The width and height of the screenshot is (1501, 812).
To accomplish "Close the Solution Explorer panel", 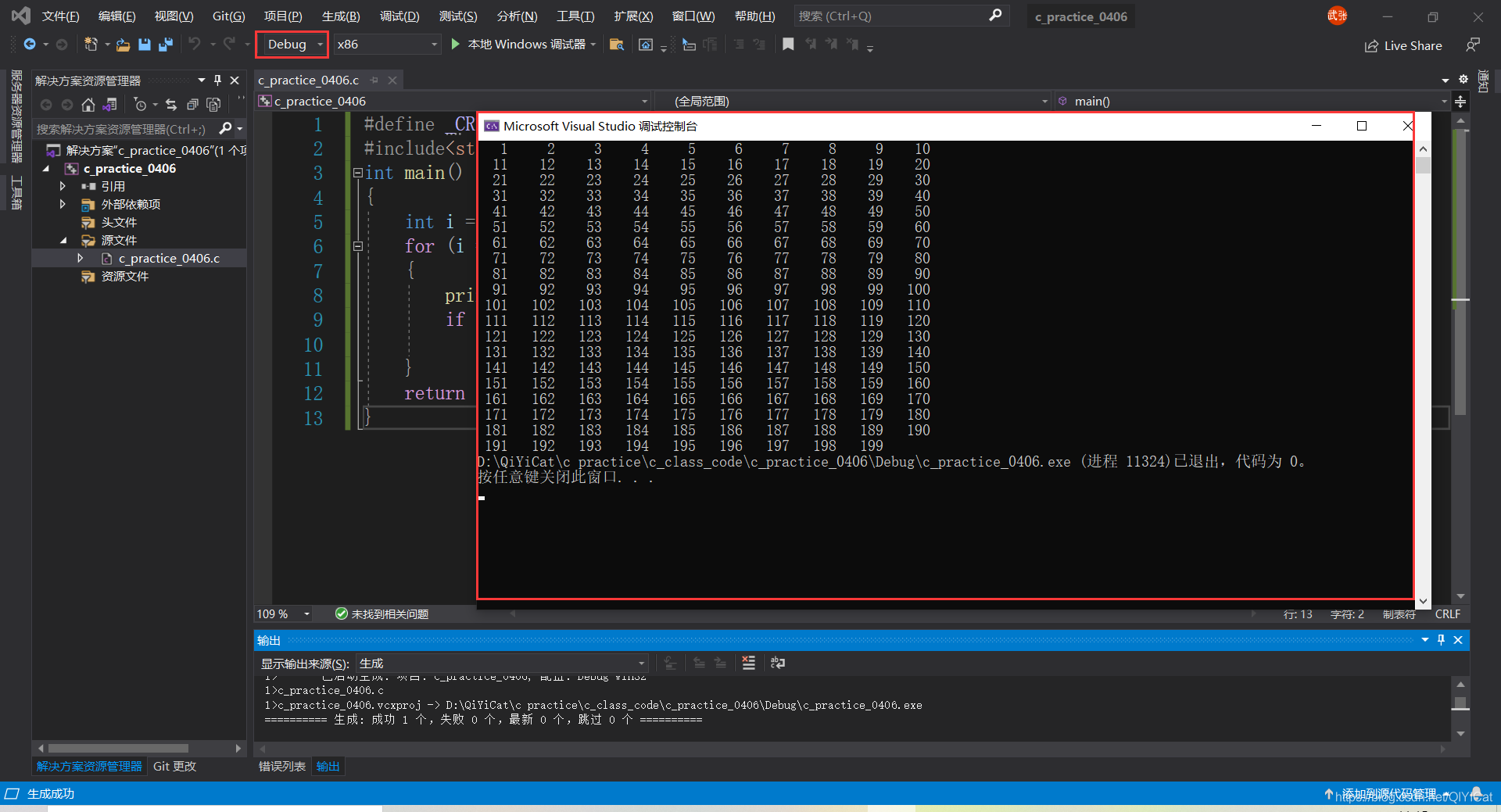I will click(235, 80).
